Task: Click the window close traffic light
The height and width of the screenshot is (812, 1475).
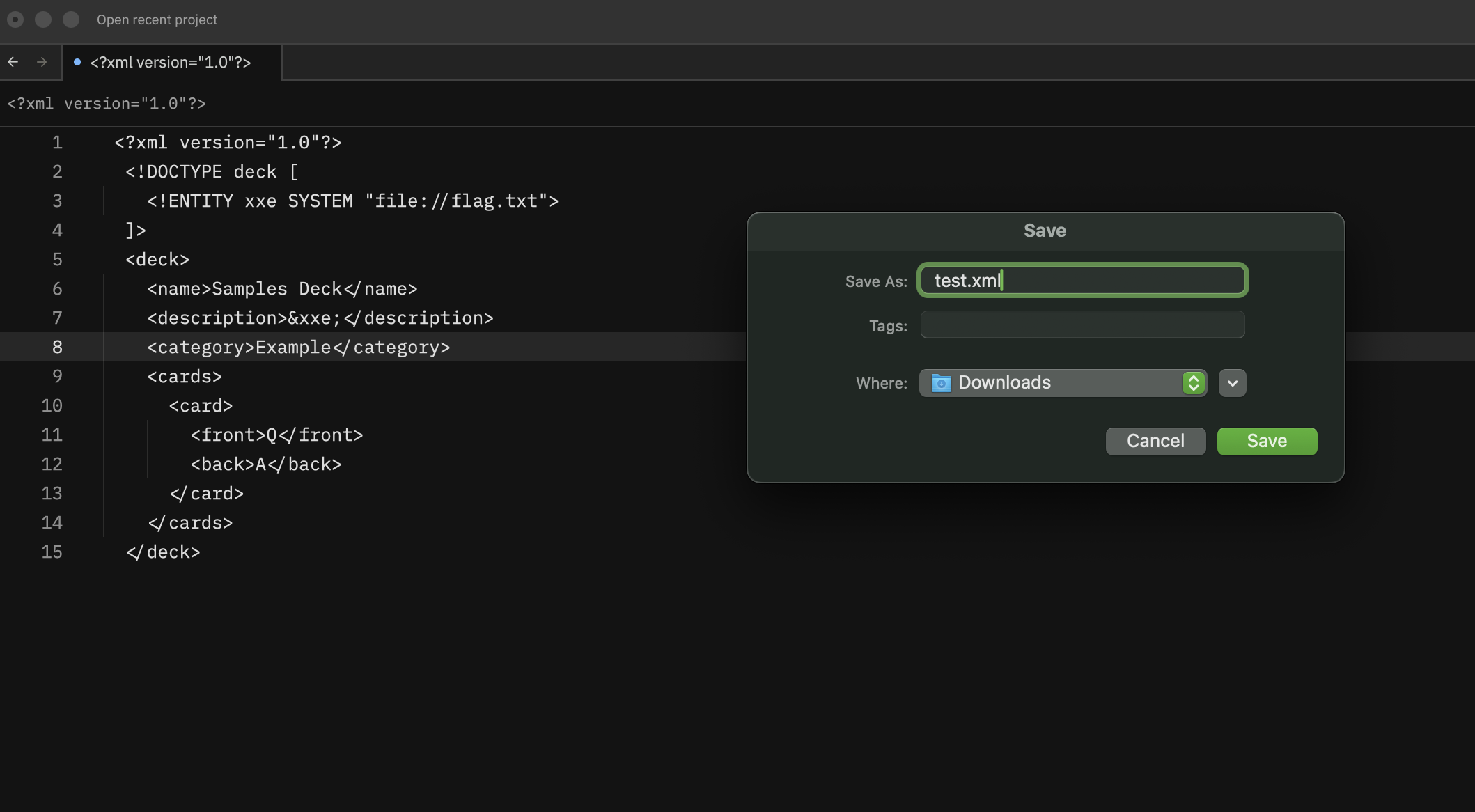Action: pos(15,19)
